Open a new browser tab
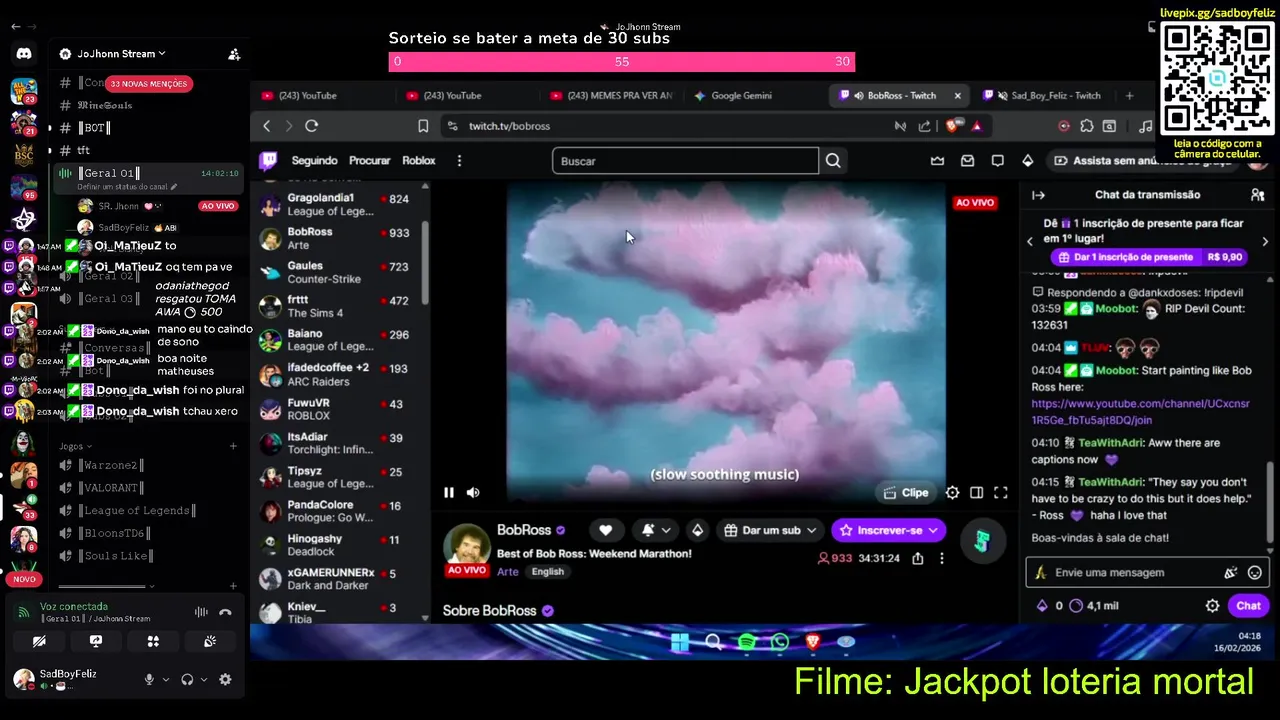Image resolution: width=1280 pixels, height=720 pixels. pyautogui.click(x=1129, y=96)
